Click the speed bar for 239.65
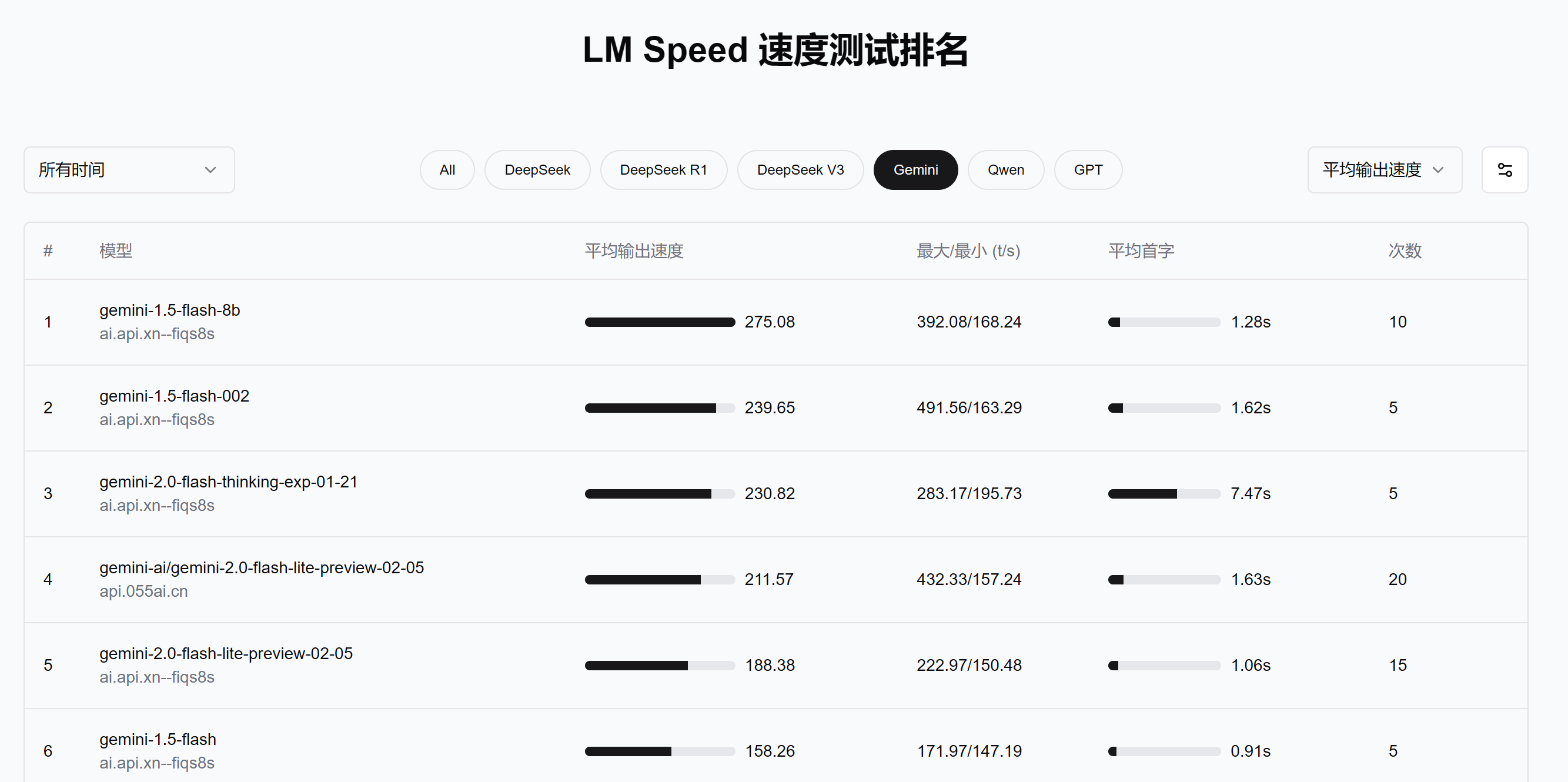Image resolution: width=1568 pixels, height=782 pixels. (x=660, y=407)
